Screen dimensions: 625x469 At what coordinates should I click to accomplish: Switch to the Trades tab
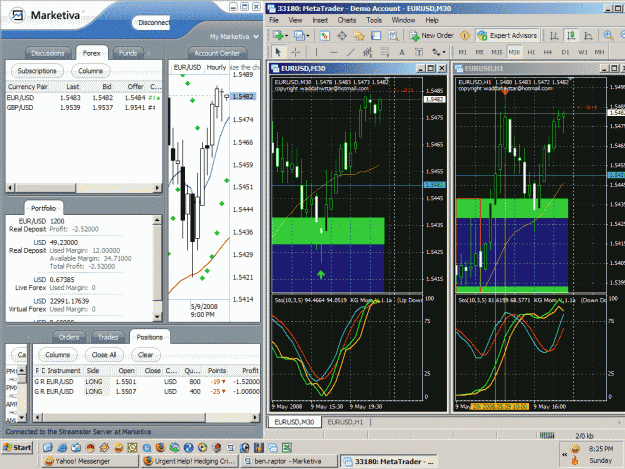[x=108, y=337]
